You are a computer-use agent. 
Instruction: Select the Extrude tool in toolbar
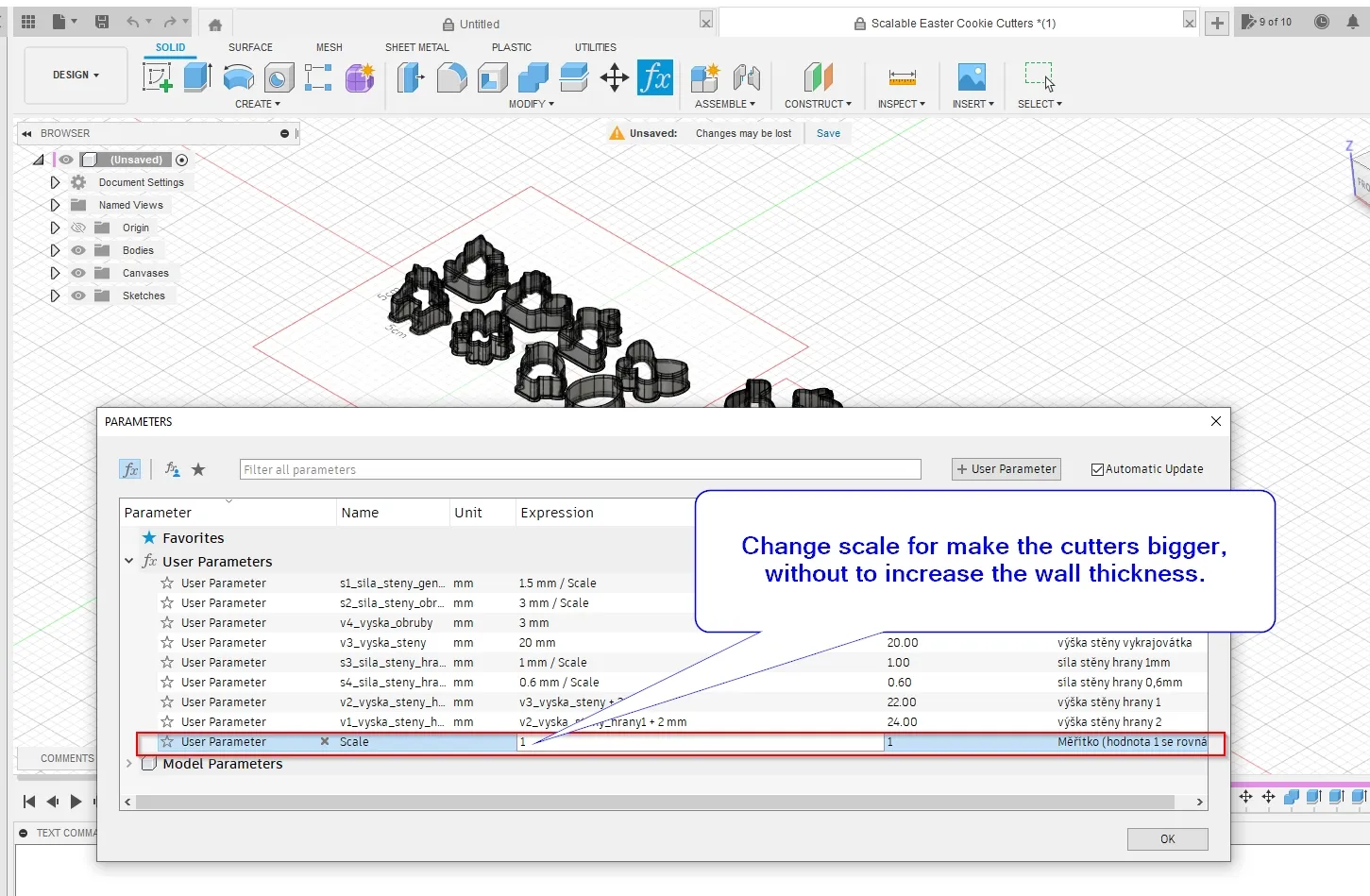coord(197,77)
